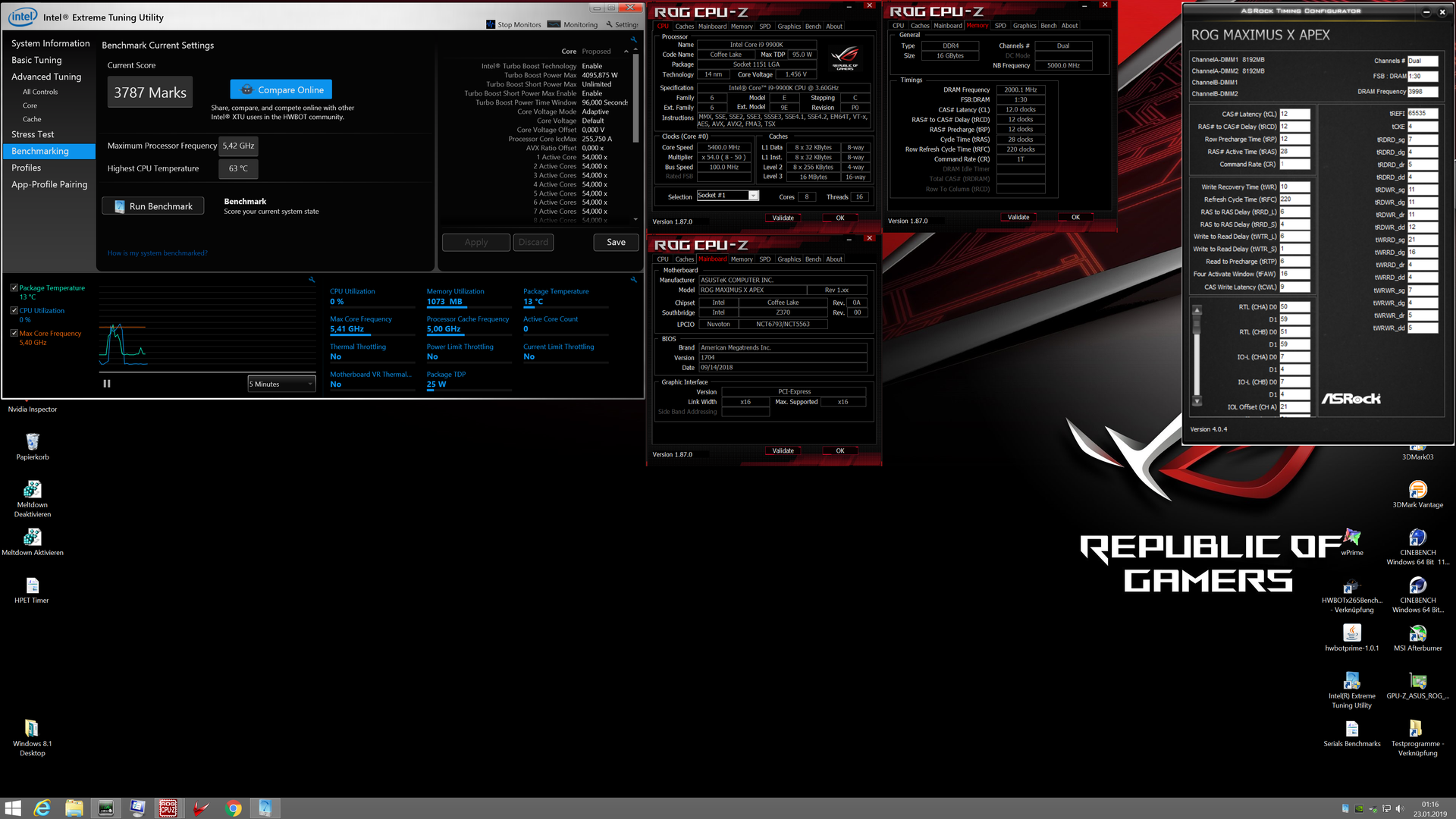Viewport: 1456px width, 819px height.
Task: Click scroll up arrow in ASRock timing list
Action: point(1197,310)
